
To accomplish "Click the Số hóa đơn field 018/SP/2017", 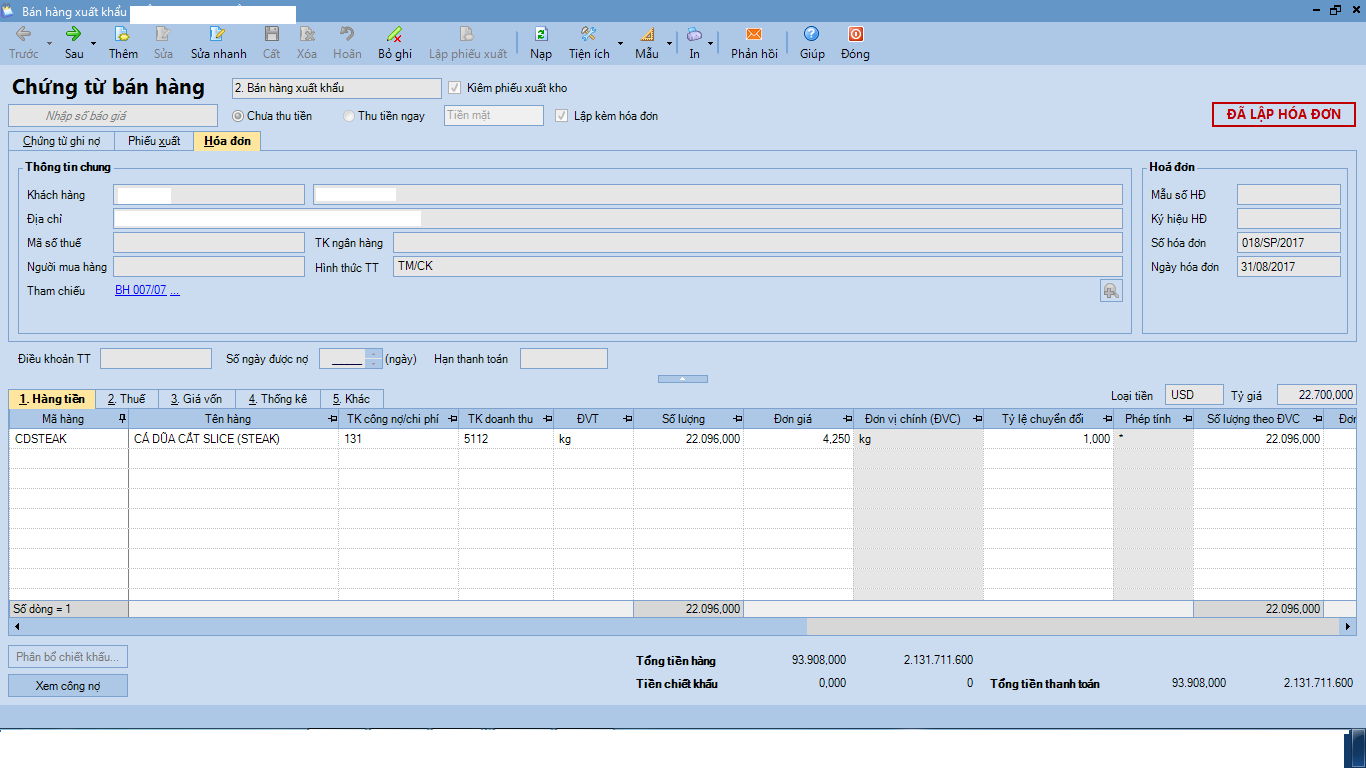I will 1289,243.
